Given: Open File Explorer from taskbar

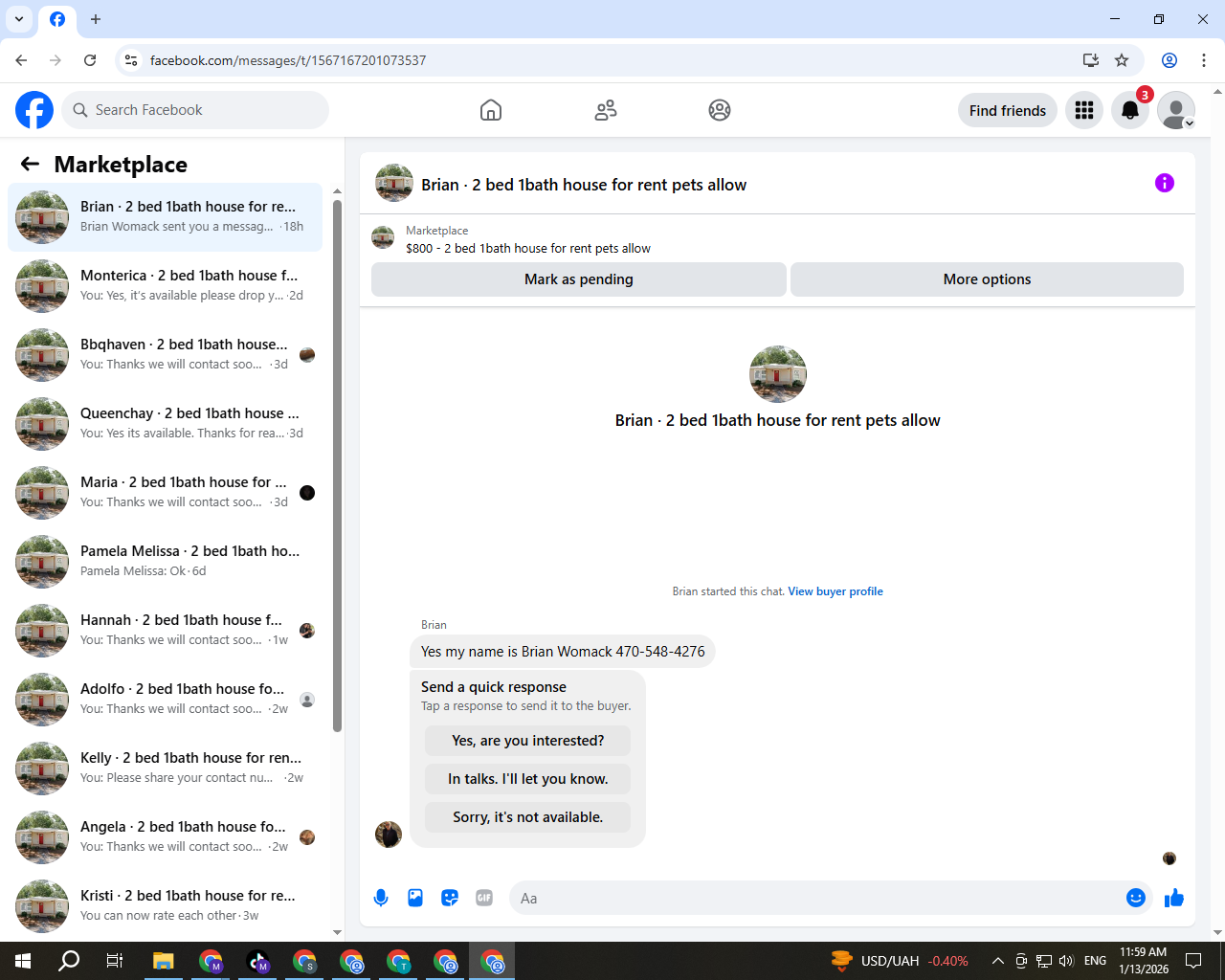Looking at the screenshot, I should coord(163,961).
